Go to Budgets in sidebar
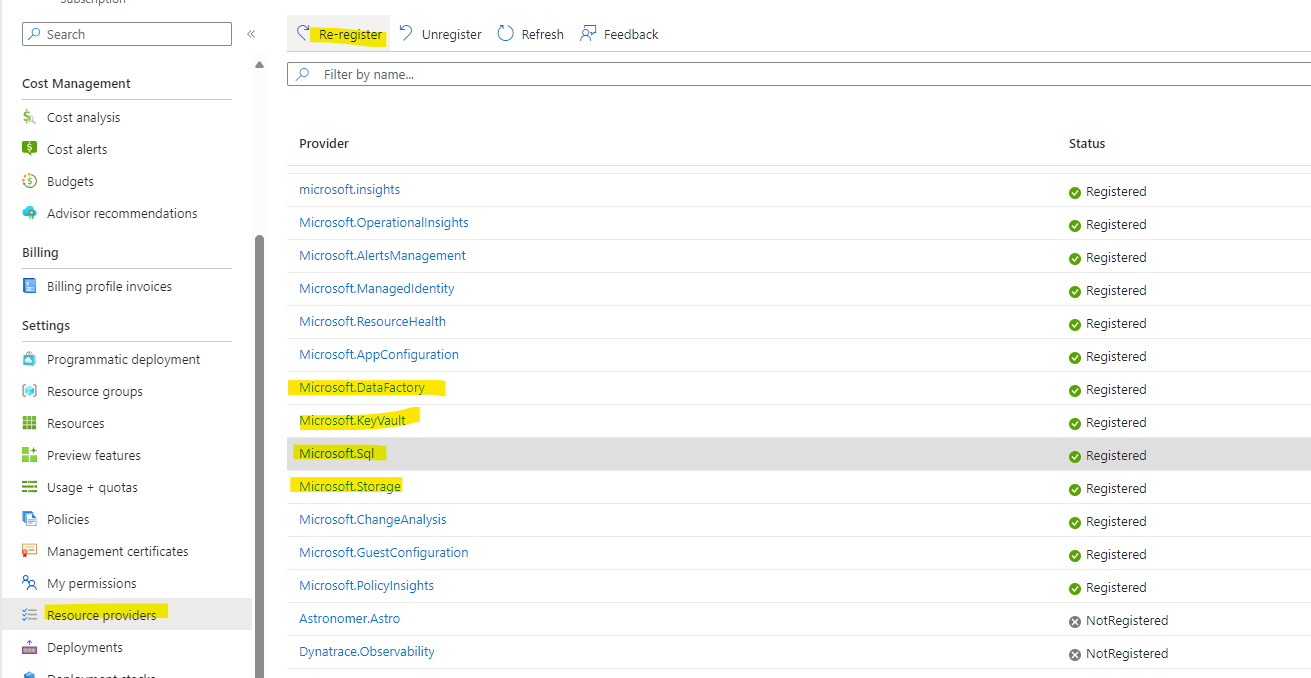 click(70, 181)
